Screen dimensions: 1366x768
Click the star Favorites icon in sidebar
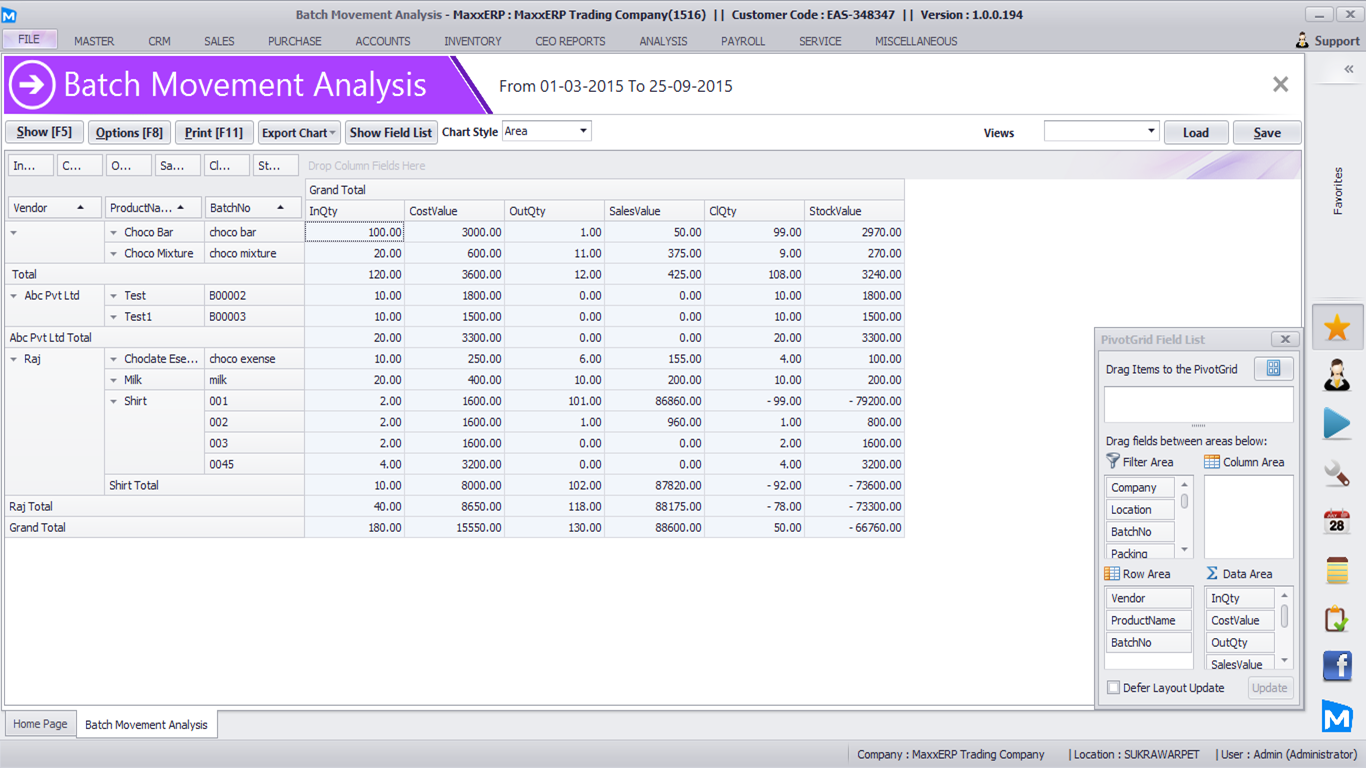(1337, 328)
